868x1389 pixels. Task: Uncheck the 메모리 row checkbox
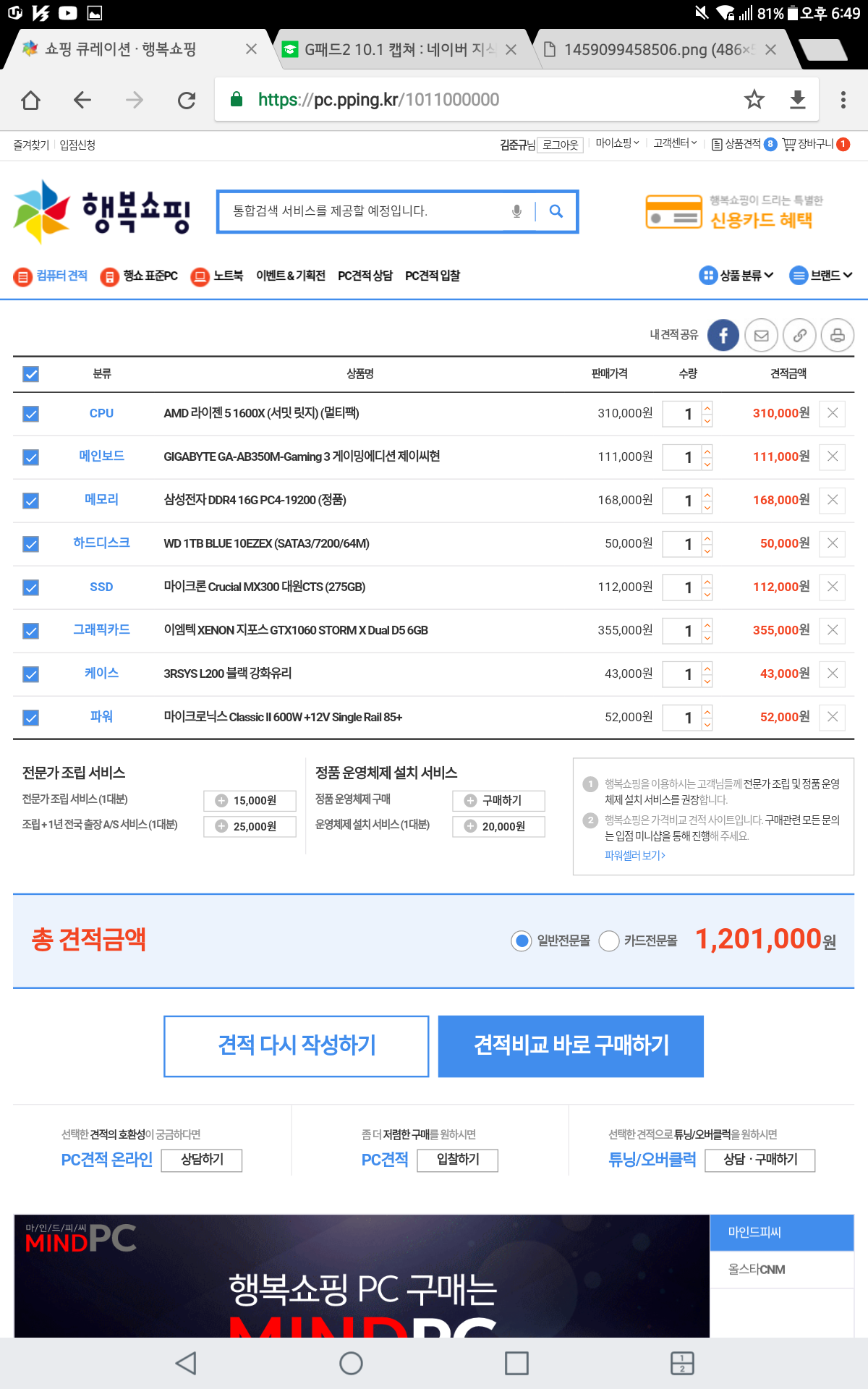pyautogui.click(x=30, y=501)
